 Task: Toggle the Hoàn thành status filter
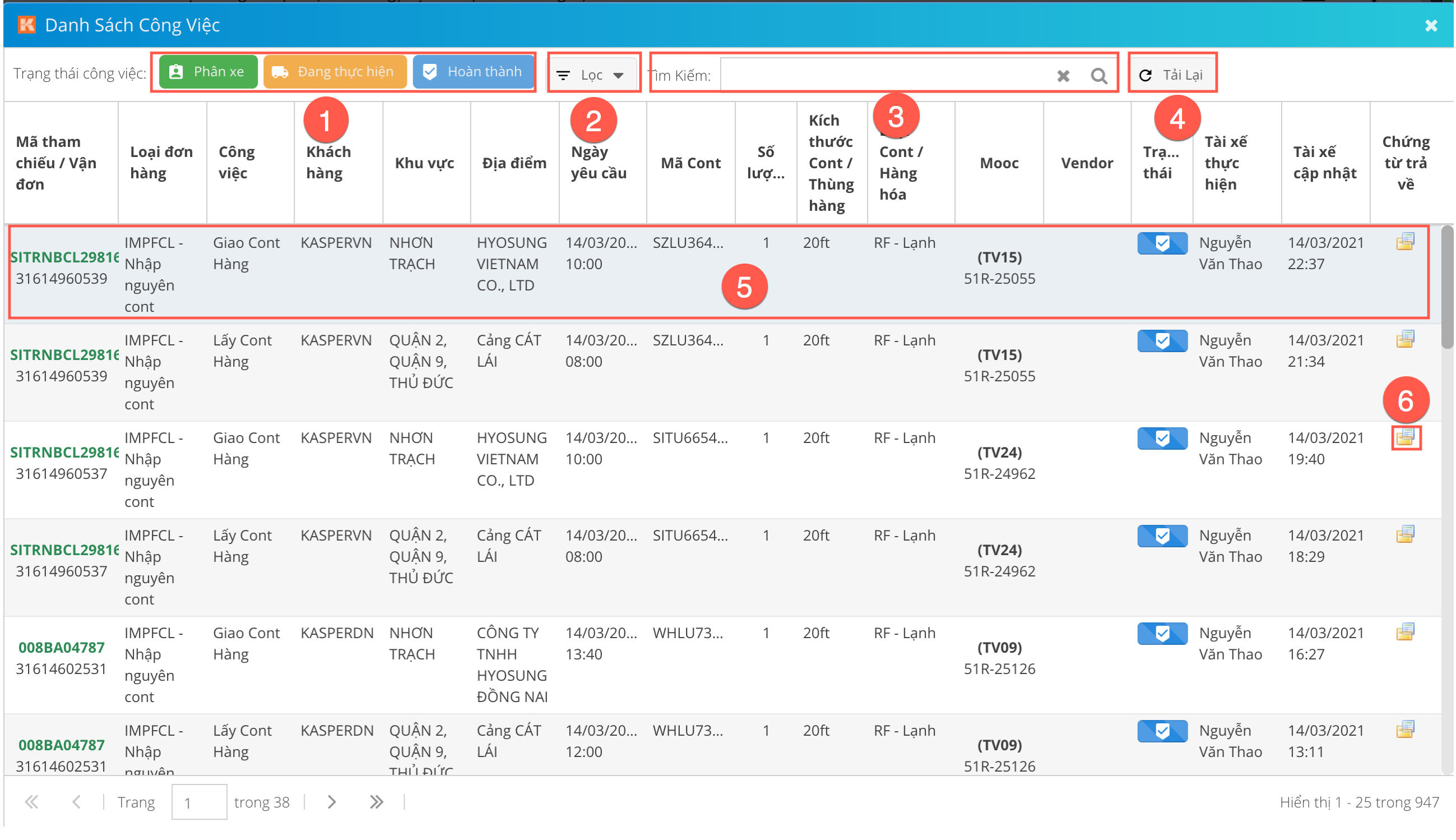point(472,72)
